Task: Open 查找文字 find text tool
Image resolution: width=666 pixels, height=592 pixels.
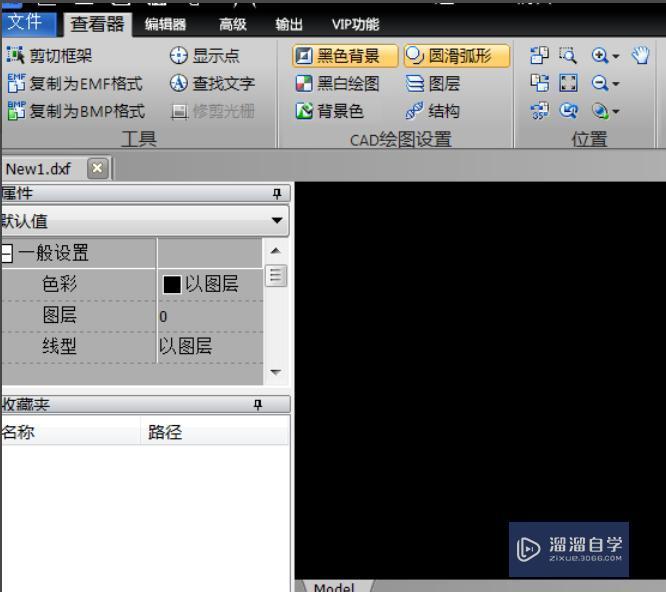Action: 212,83
